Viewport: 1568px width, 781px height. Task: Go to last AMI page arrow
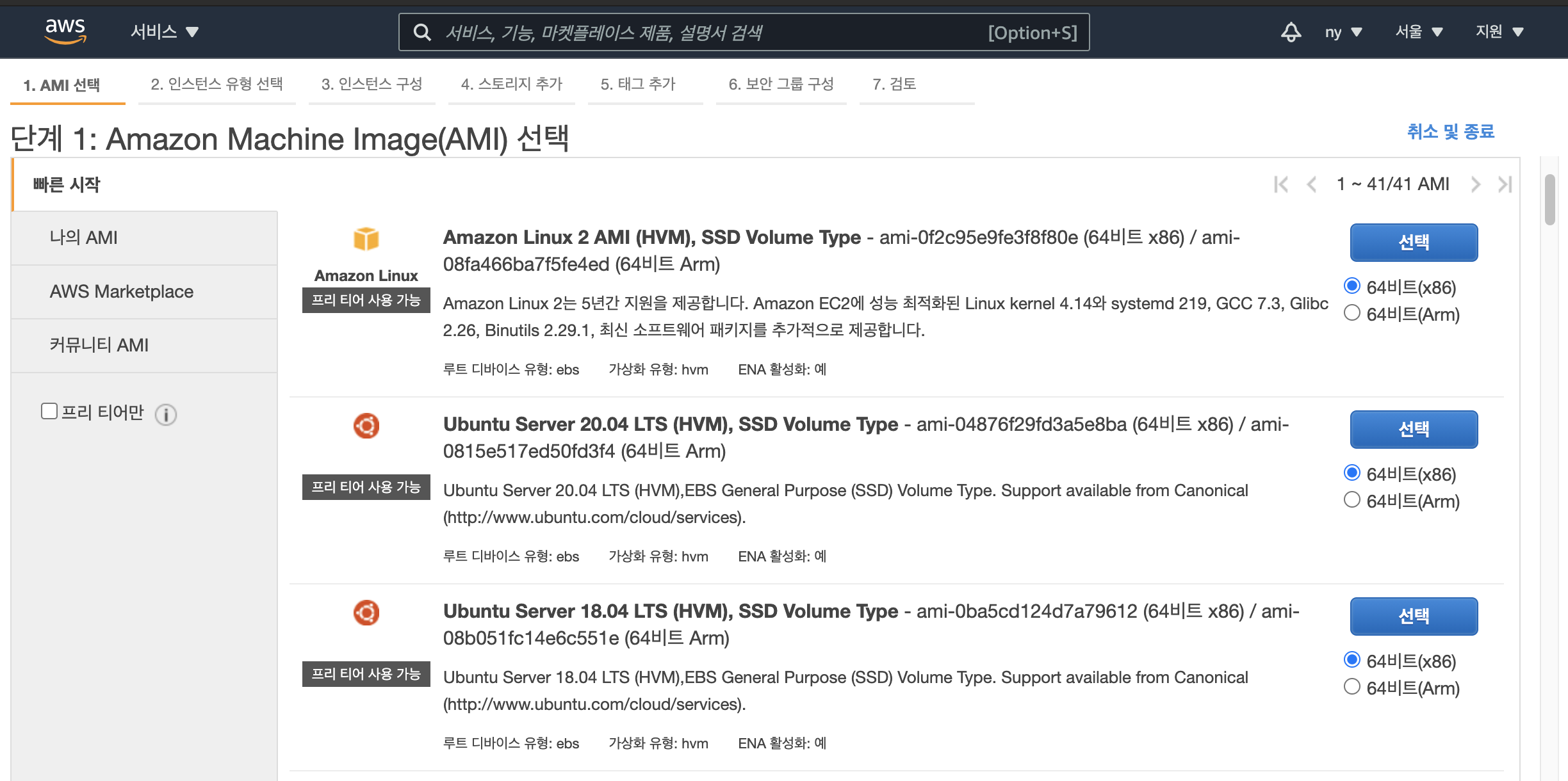click(1505, 184)
